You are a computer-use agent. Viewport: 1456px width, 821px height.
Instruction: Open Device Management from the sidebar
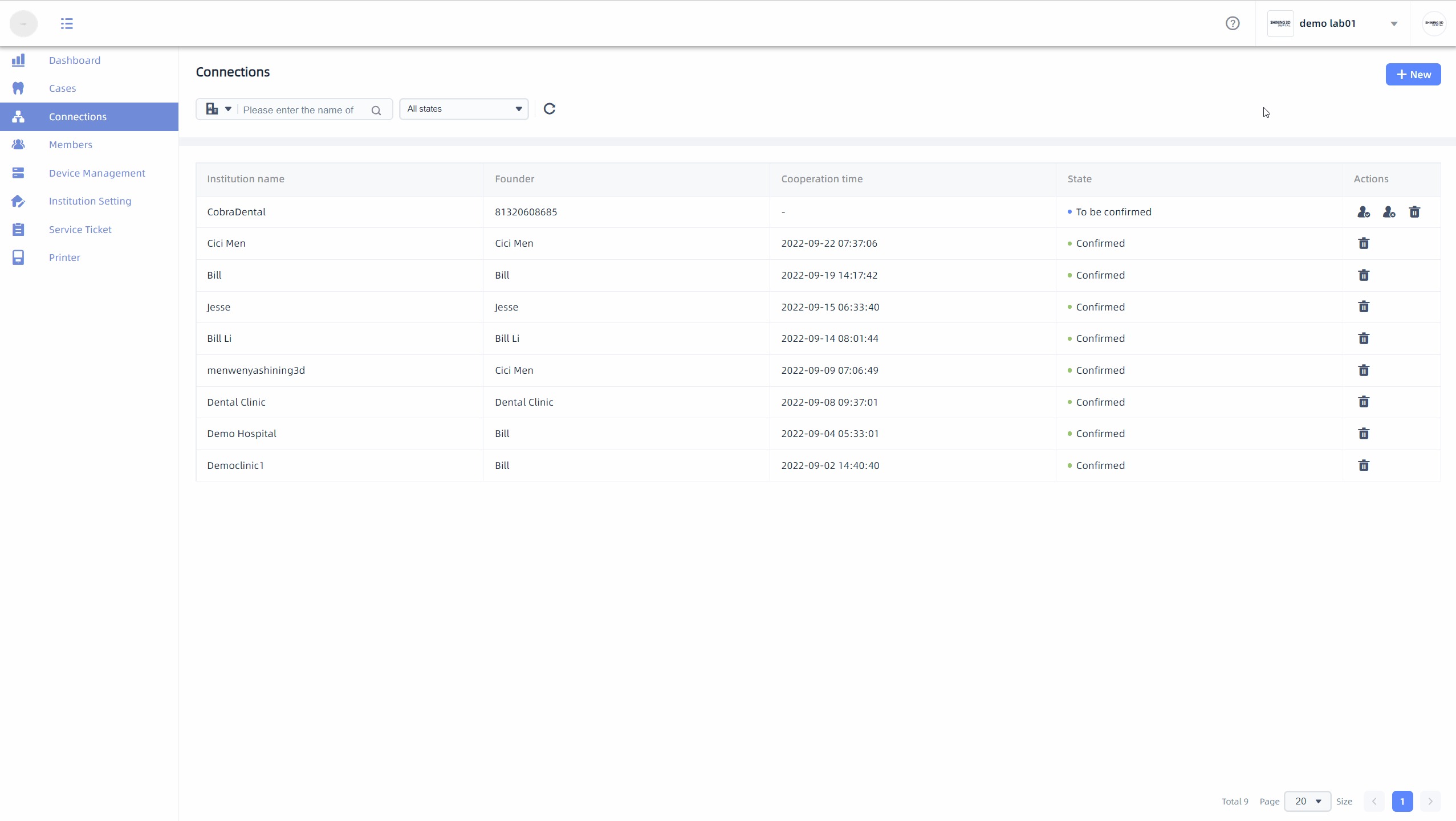coord(97,173)
